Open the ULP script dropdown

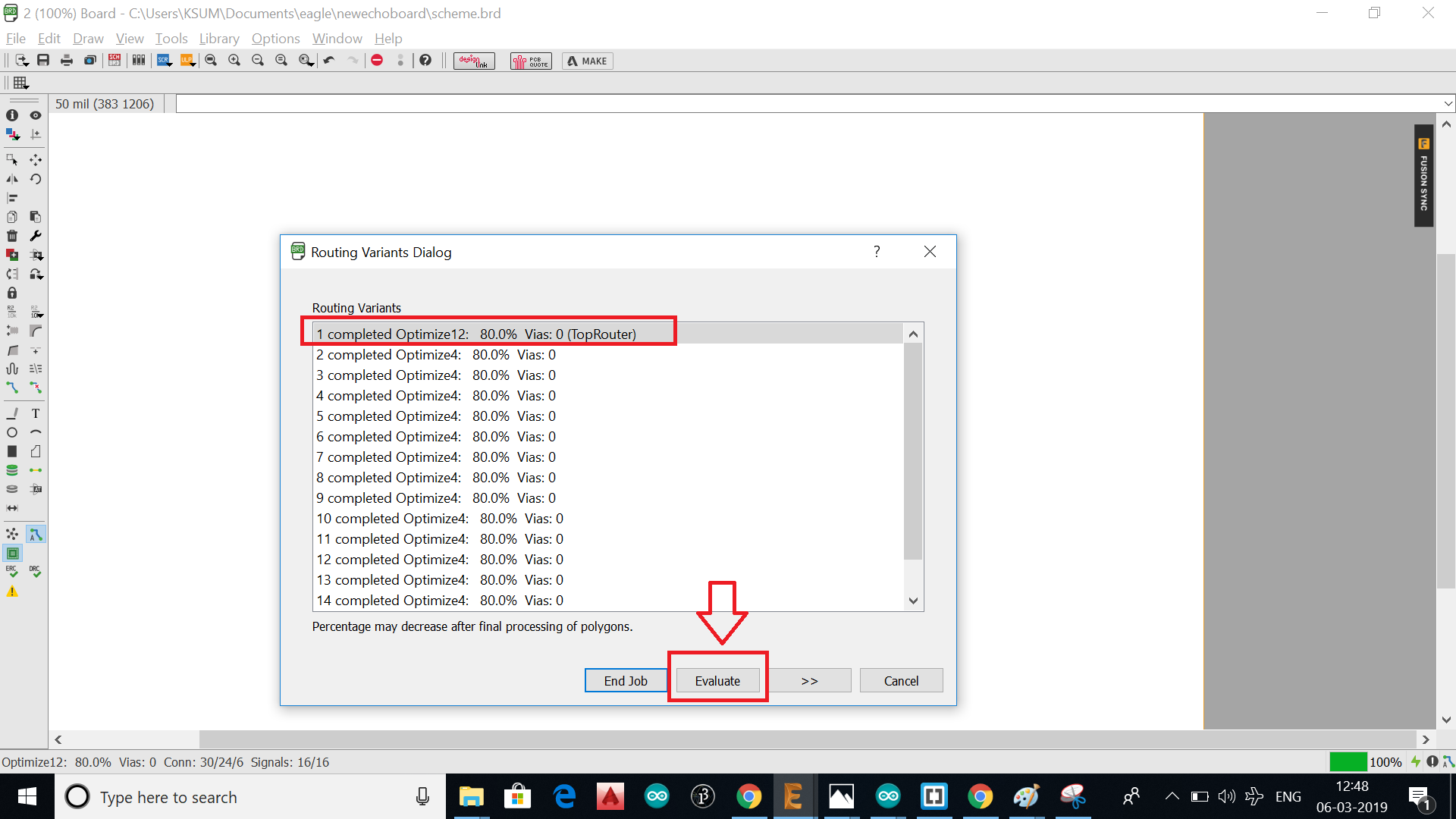point(187,61)
